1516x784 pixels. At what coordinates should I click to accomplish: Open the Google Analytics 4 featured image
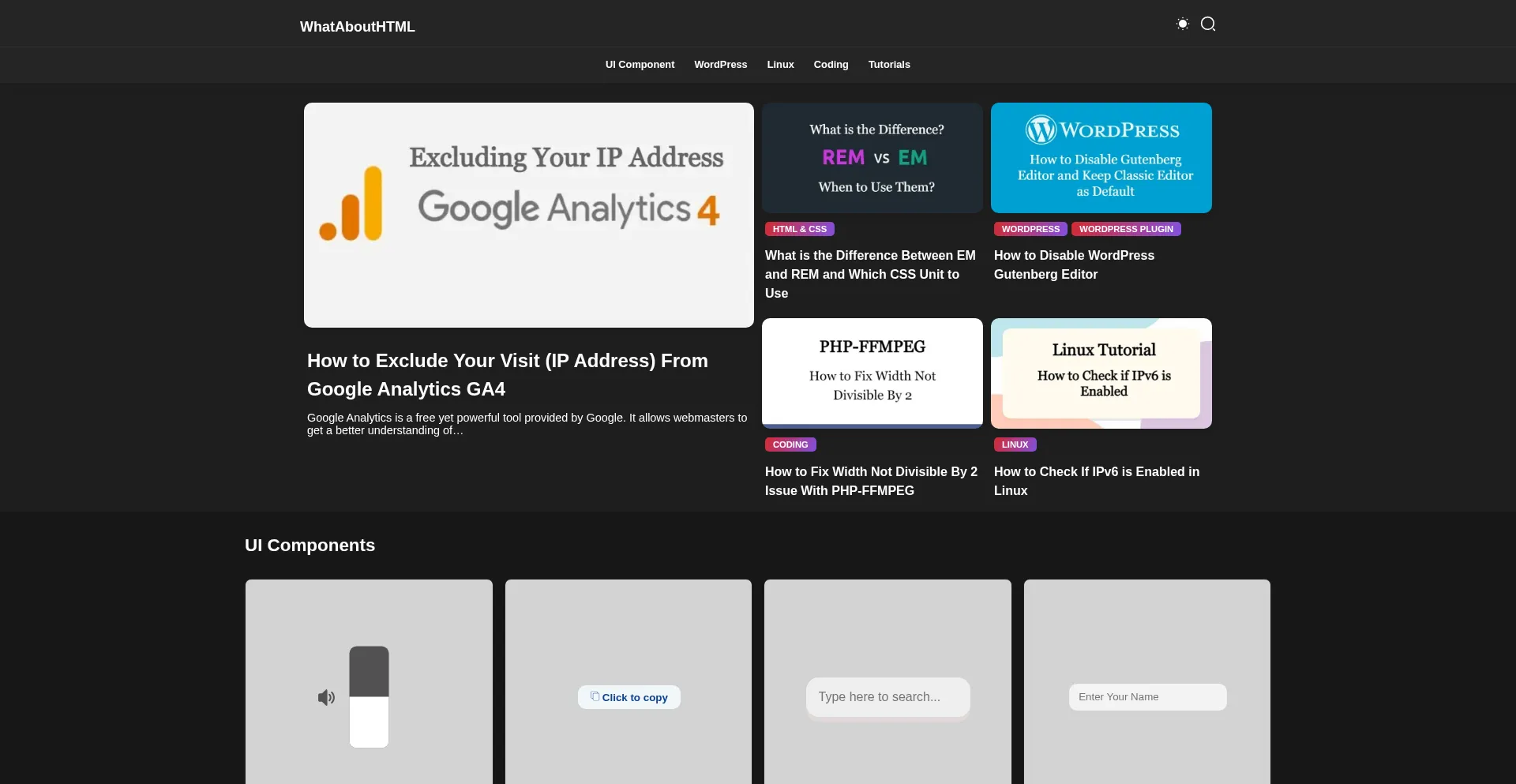click(x=528, y=215)
